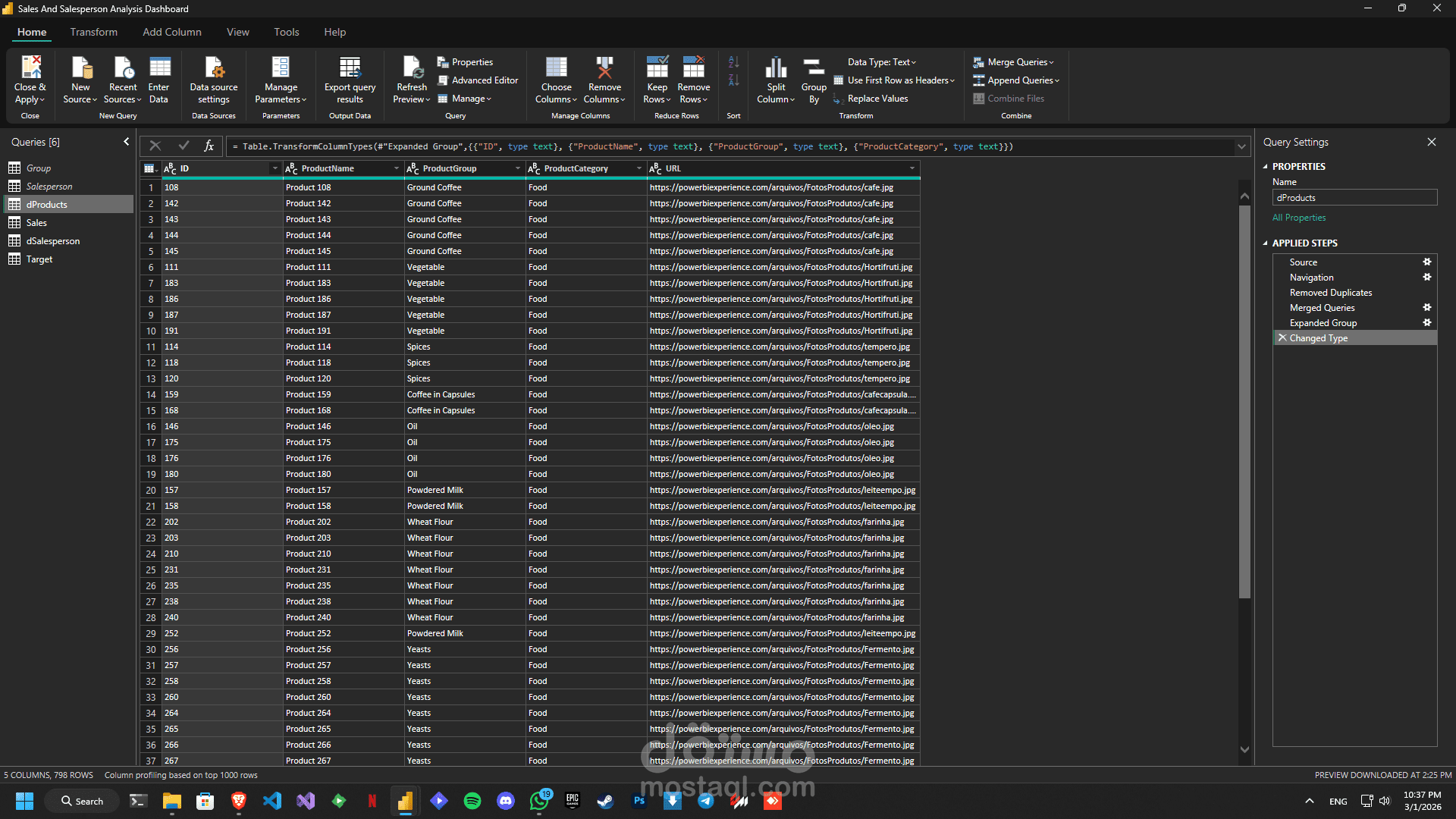
Task: Click the Remove Columns icon
Action: [604, 67]
